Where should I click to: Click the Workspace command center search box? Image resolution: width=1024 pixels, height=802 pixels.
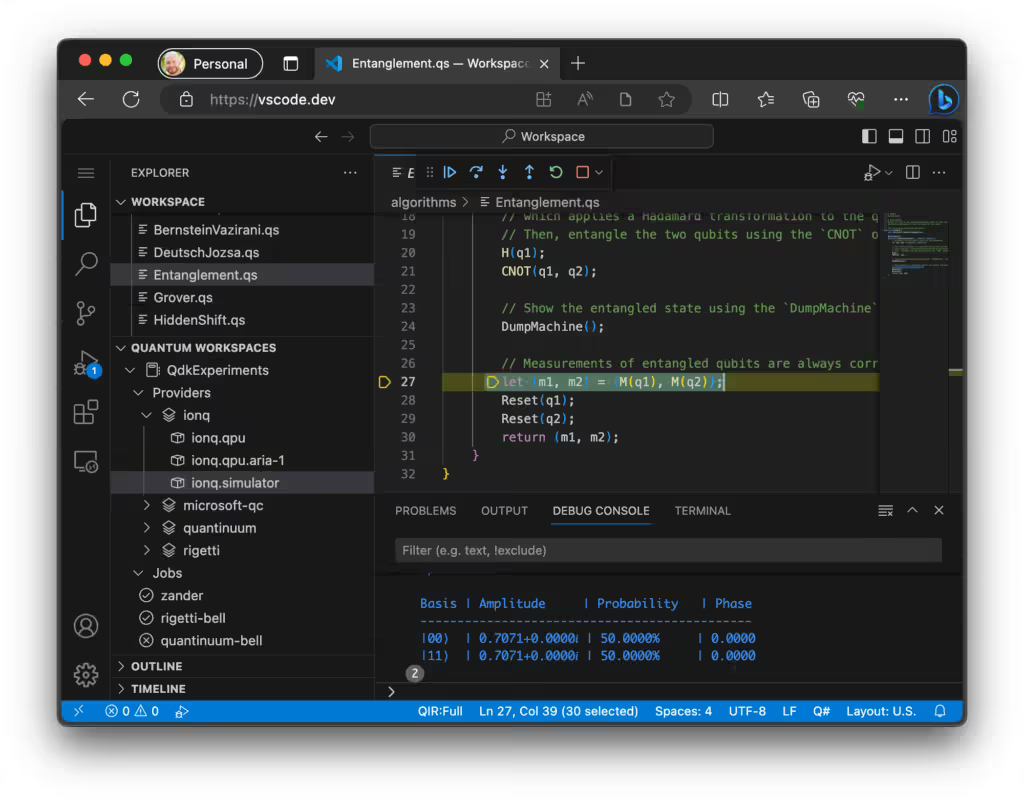[x=541, y=136]
